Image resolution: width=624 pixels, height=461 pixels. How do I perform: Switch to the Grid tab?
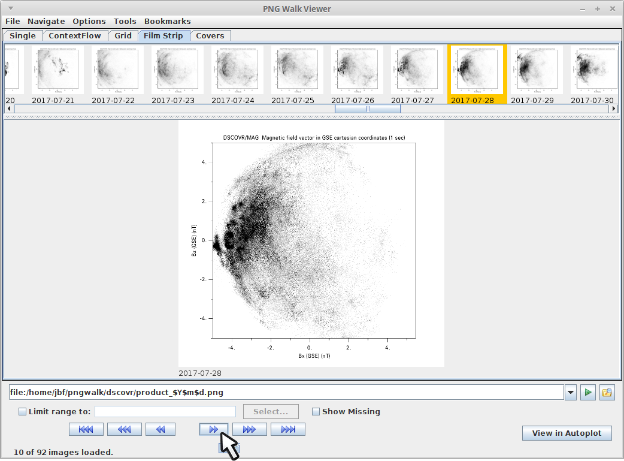(x=122, y=36)
